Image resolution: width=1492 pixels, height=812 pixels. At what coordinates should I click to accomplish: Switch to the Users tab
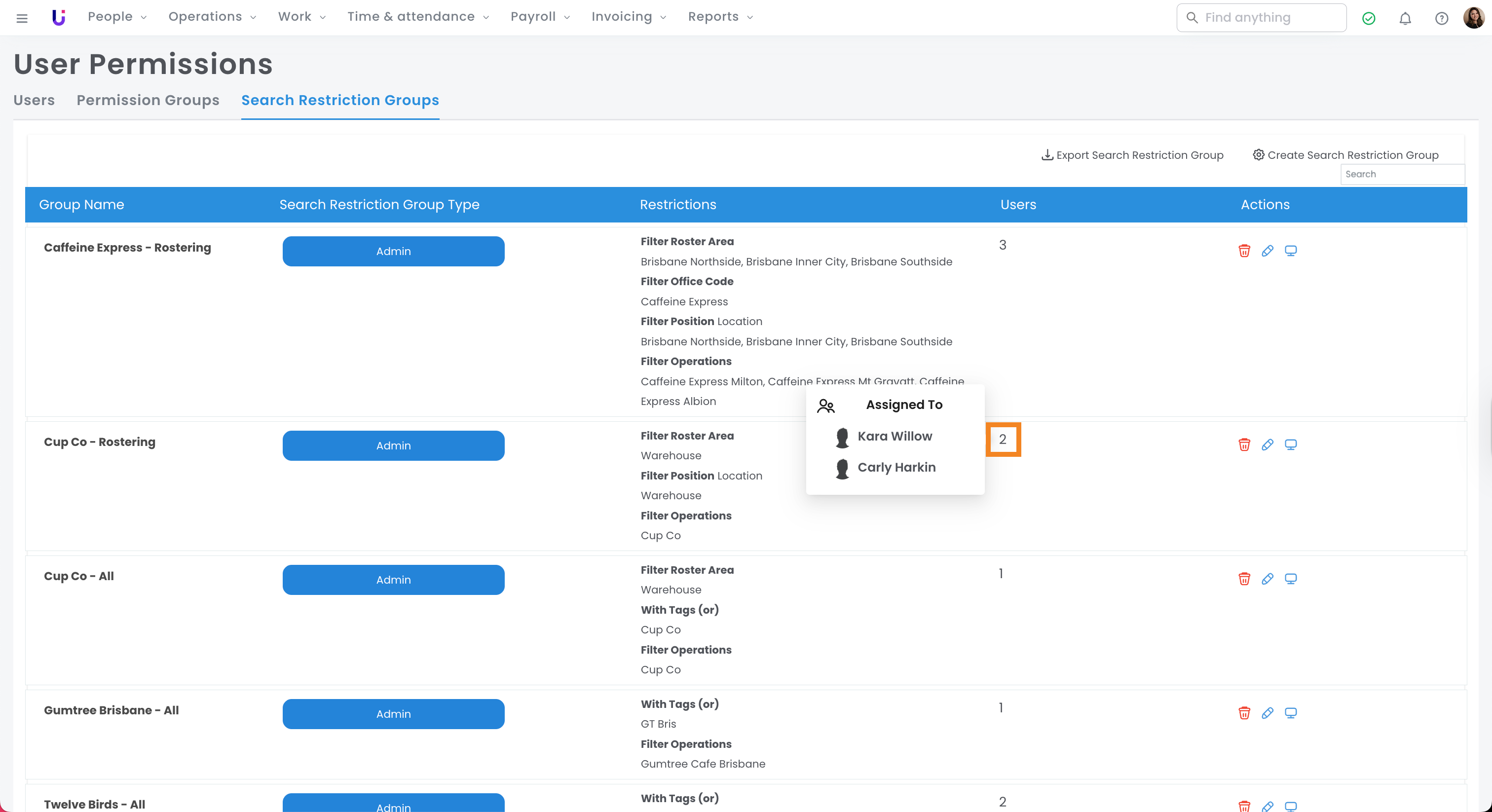(34, 100)
